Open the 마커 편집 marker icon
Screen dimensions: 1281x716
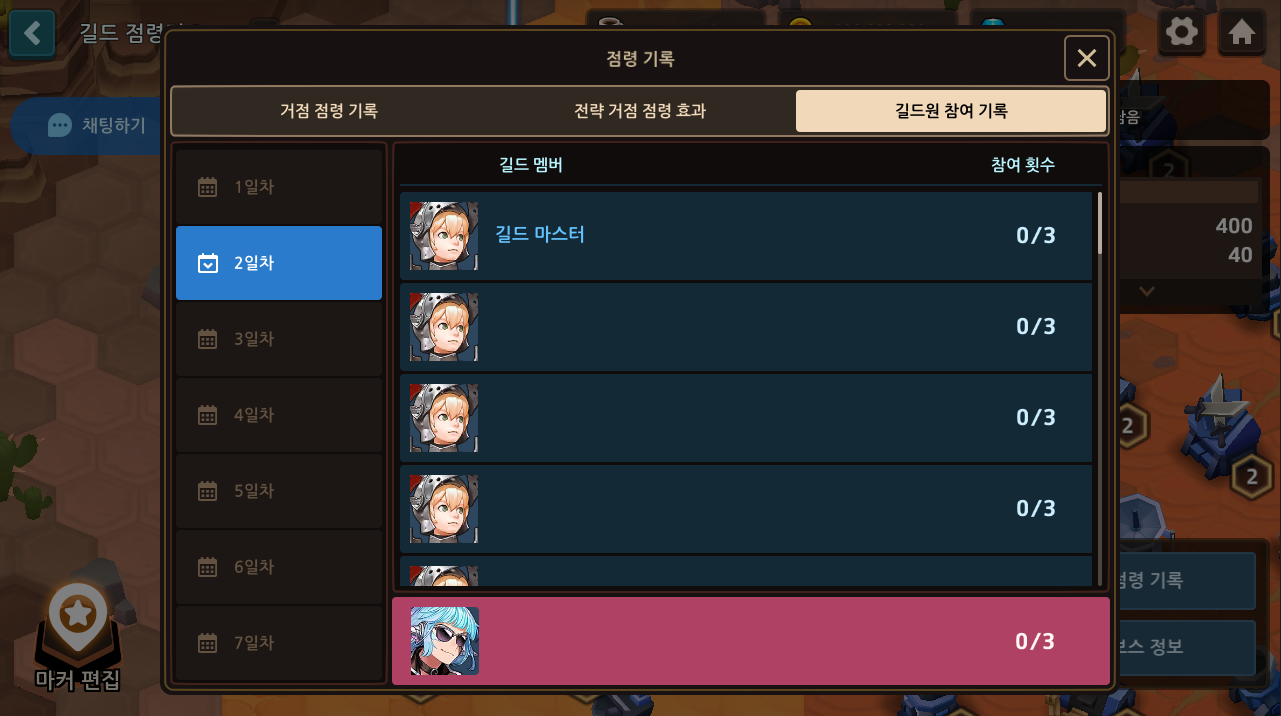point(78,625)
